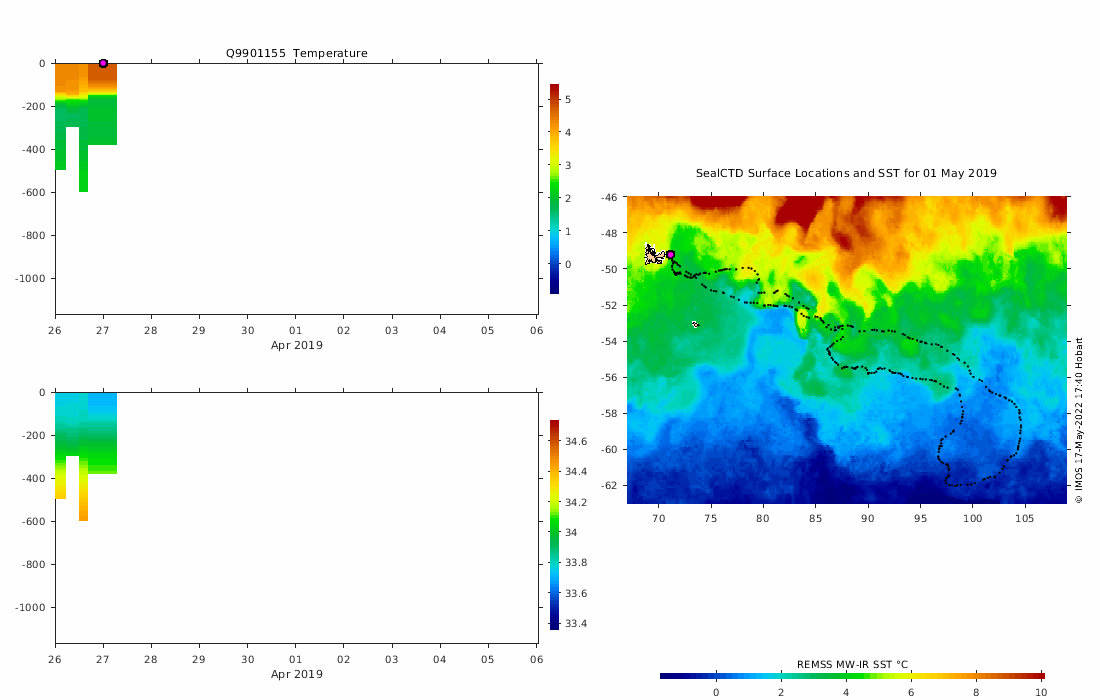Click the 'REMSS MW-IR SST °C' label
Image resolution: width=1100 pixels, height=700 pixels.
pyautogui.click(x=852, y=664)
